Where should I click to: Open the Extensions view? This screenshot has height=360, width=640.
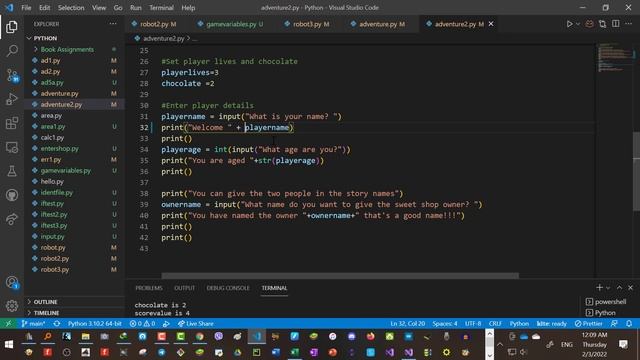tap(12, 123)
